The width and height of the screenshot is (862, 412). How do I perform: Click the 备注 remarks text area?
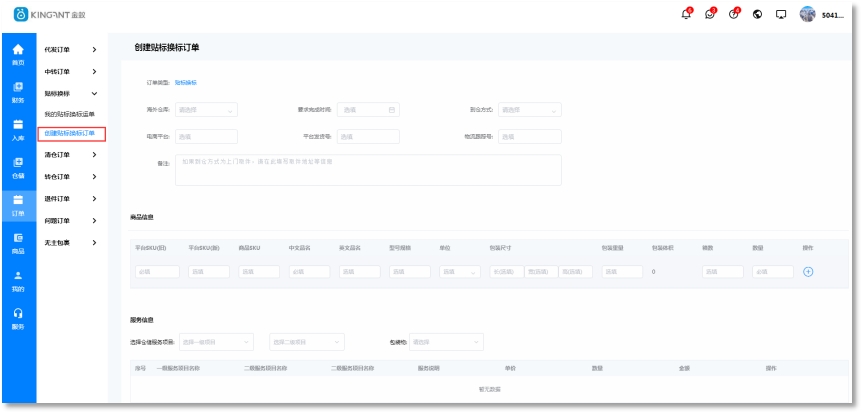click(x=368, y=170)
